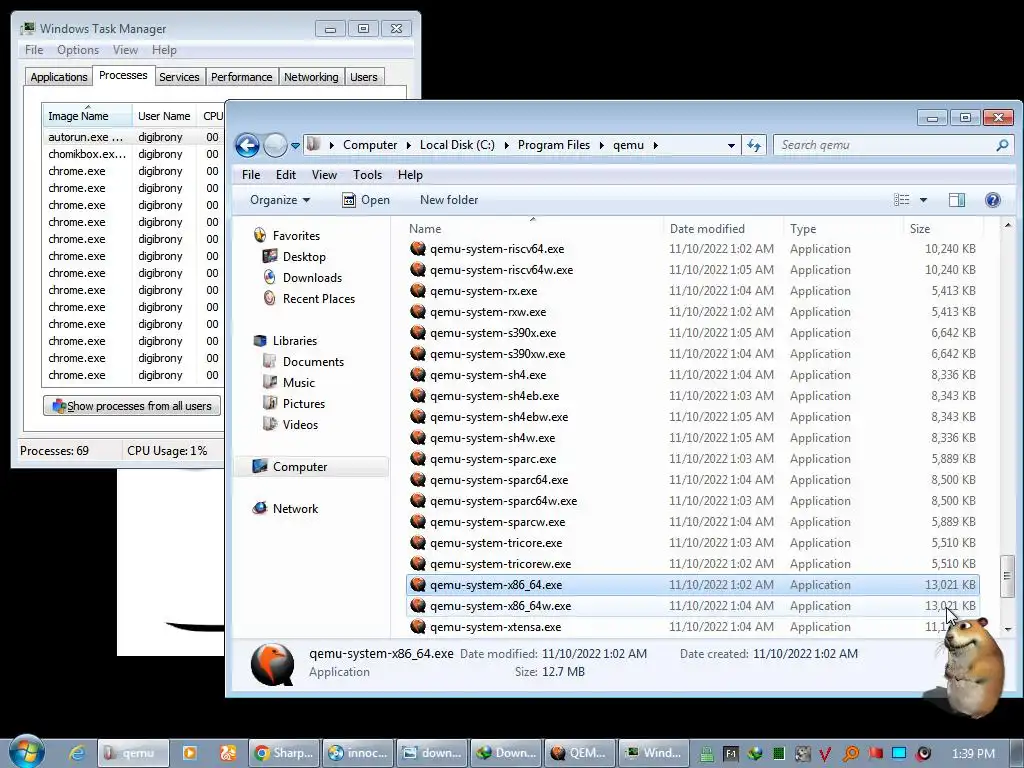Click the taskbar clock showing 1:39 PM

click(x=973, y=754)
